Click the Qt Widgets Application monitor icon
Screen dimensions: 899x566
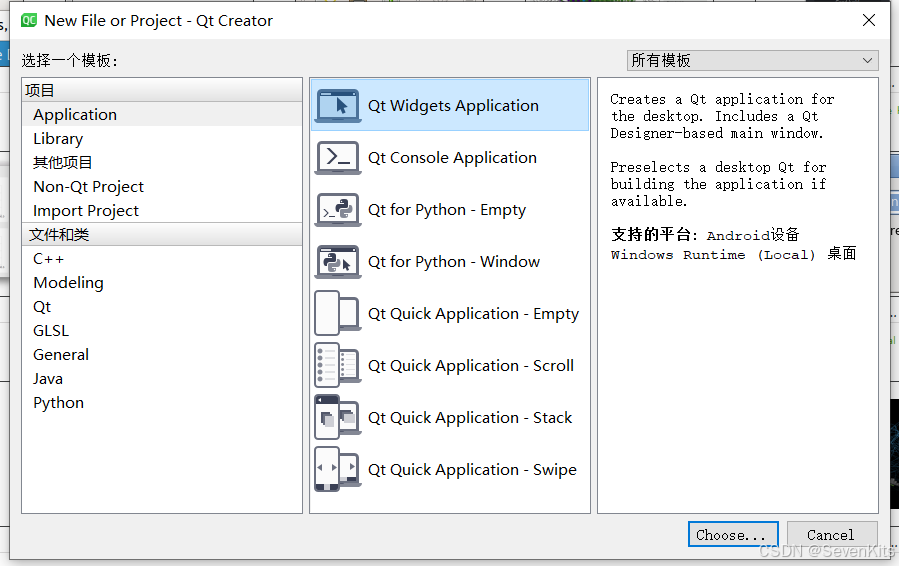tap(338, 106)
